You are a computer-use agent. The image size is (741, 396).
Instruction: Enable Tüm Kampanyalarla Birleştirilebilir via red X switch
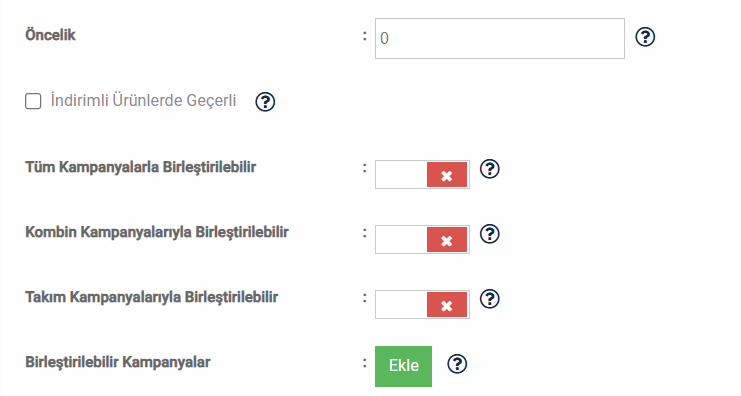447,175
